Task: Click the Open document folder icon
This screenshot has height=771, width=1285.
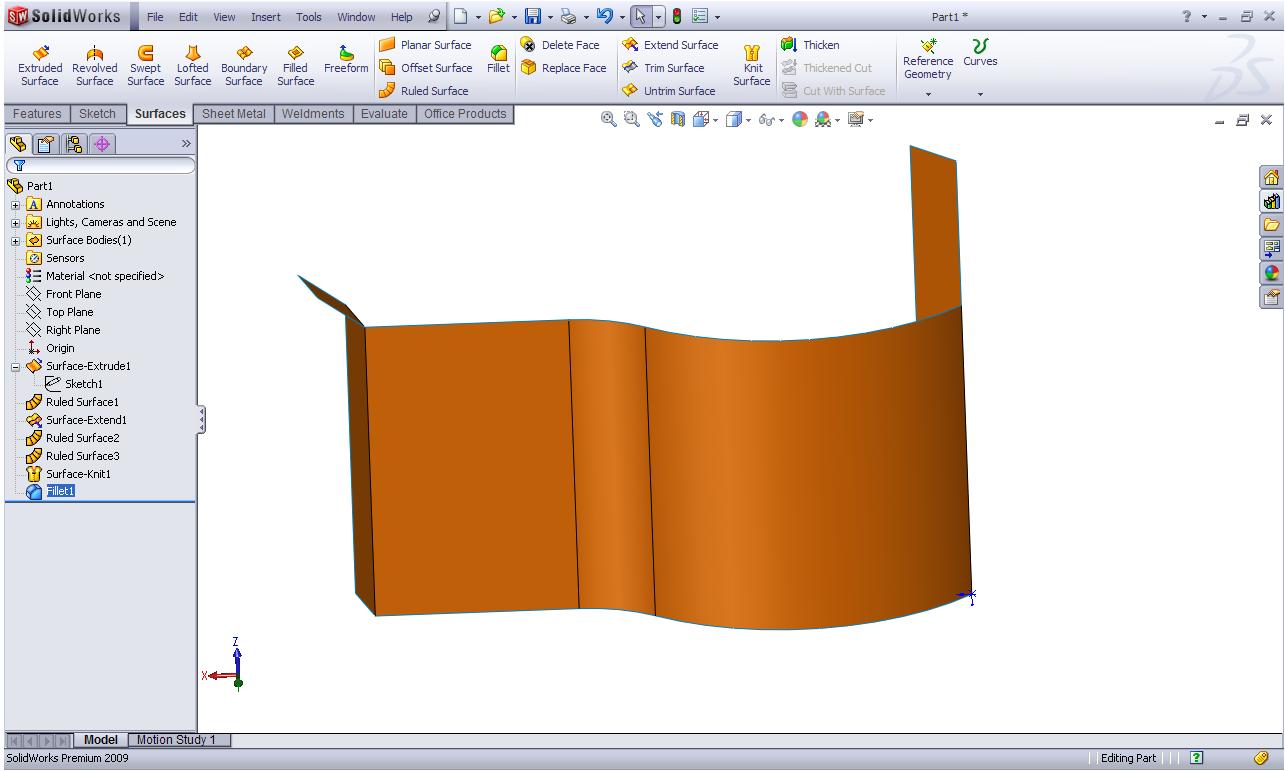Action: pos(497,16)
